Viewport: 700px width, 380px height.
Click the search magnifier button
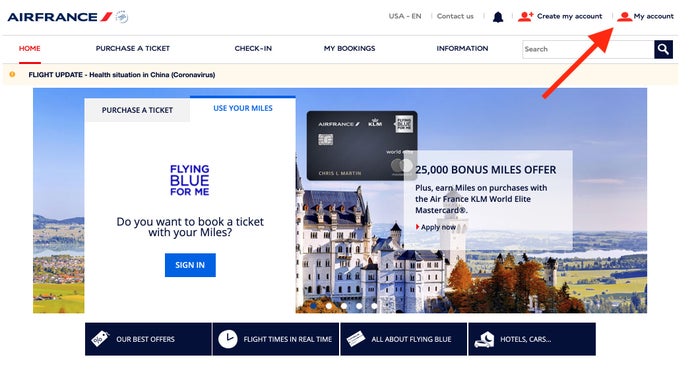(663, 49)
